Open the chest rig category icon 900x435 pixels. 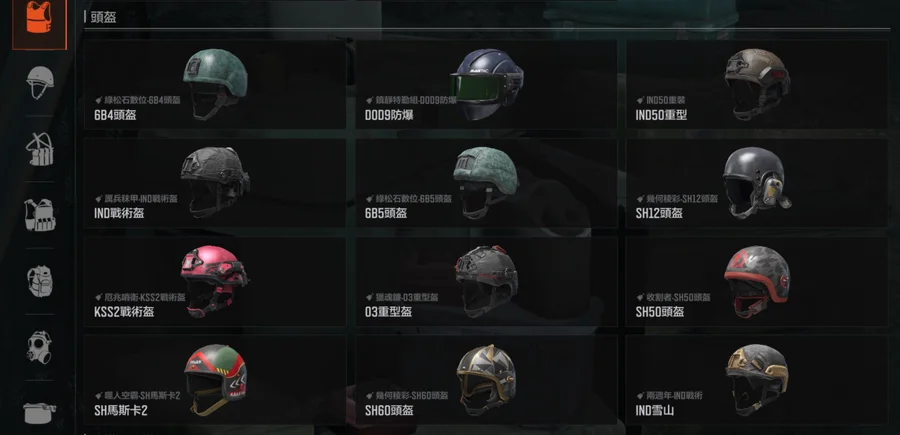click(x=40, y=149)
